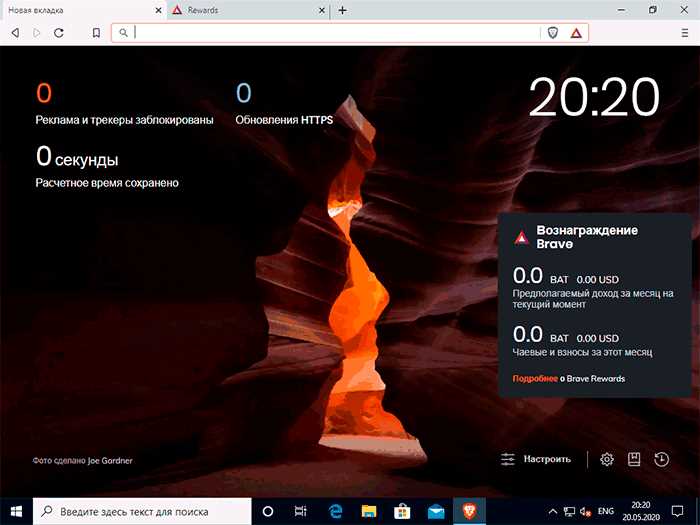Open Microsoft Store from the taskbar
This screenshot has width=700, height=525.
[402, 512]
